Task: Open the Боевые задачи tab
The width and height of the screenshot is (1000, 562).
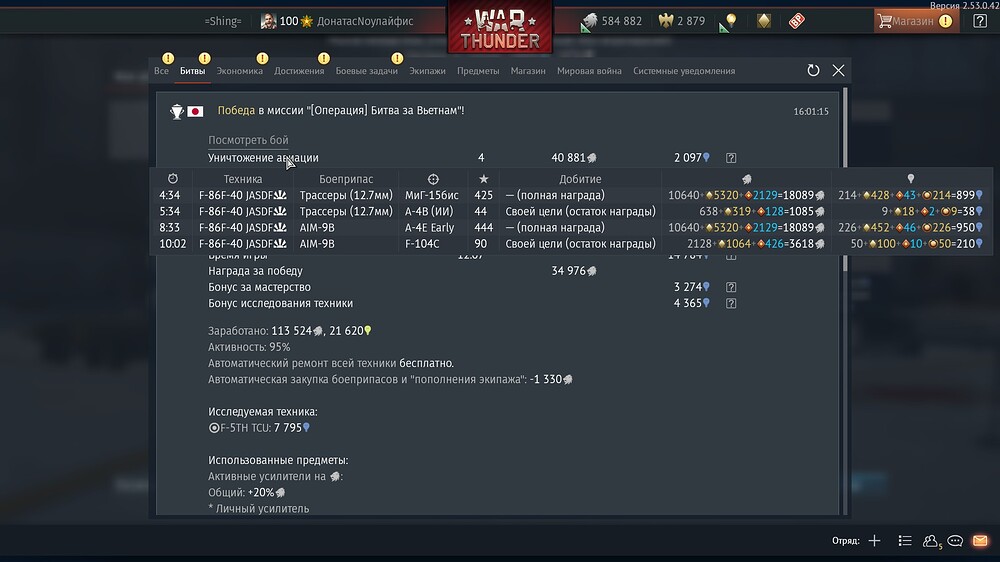Action: coord(367,71)
